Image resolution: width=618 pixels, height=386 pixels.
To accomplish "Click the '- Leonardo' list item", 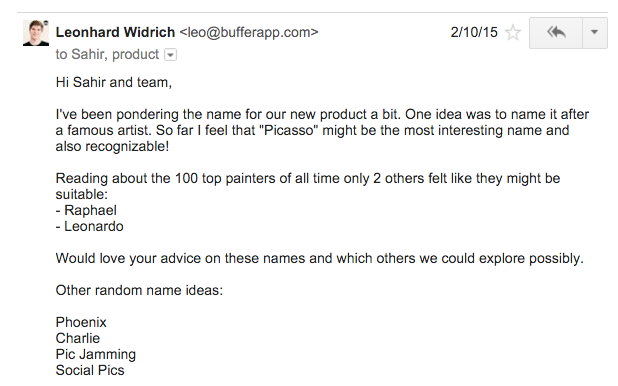I will pos(89,227).
